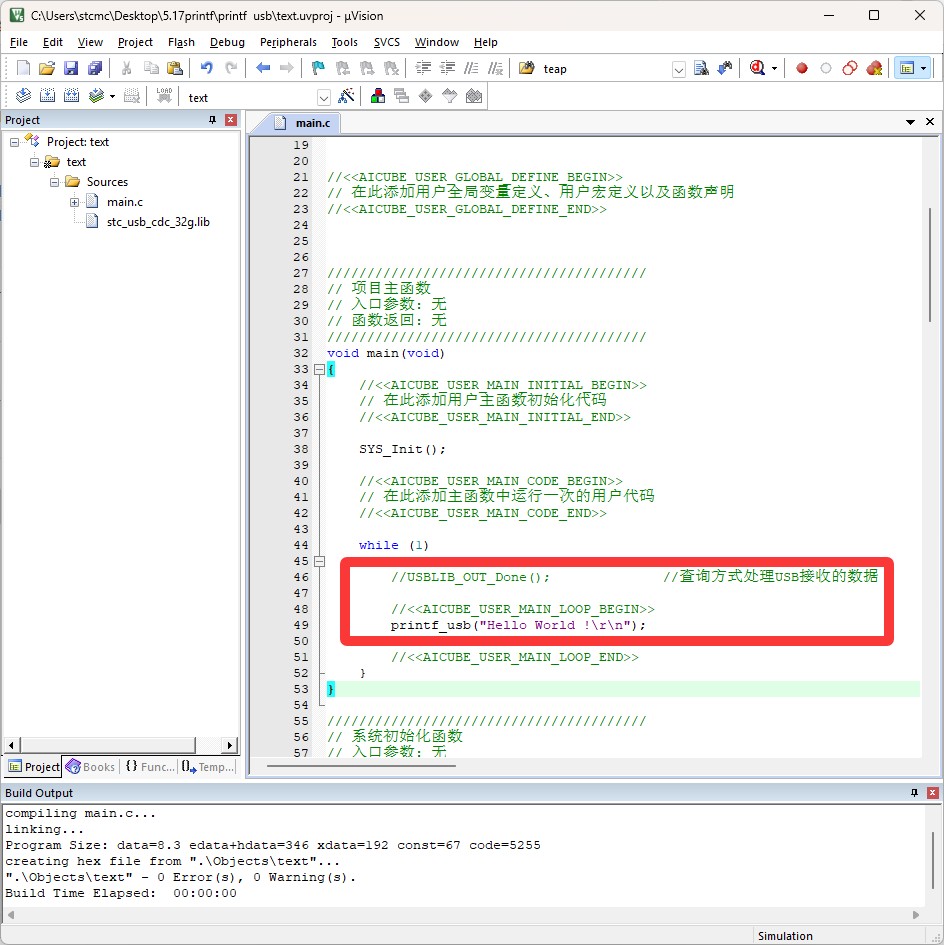Click the Indent selection icon
The width and height of the screenshot is (944, 945).
pos(423,68)
